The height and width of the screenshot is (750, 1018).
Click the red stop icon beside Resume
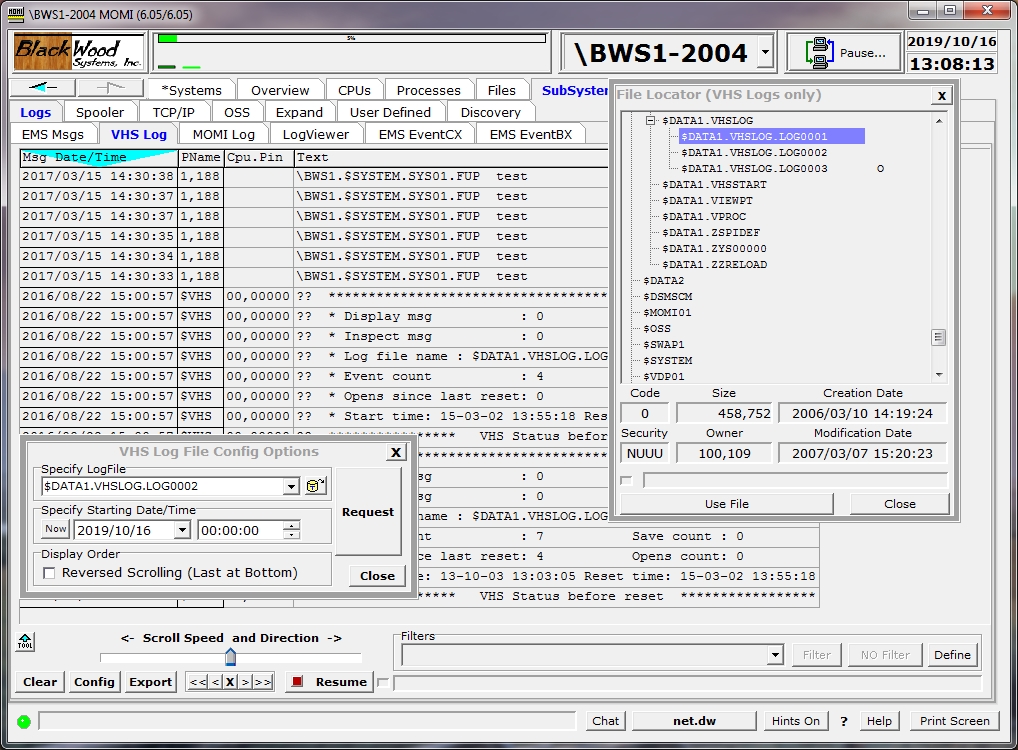click(296, 682)
